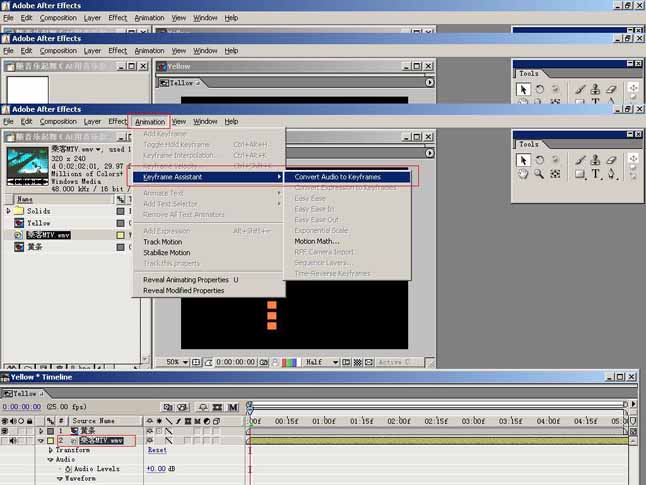
Task: Choose Reveal Modified Properties
Action: (x=184, y=291)
